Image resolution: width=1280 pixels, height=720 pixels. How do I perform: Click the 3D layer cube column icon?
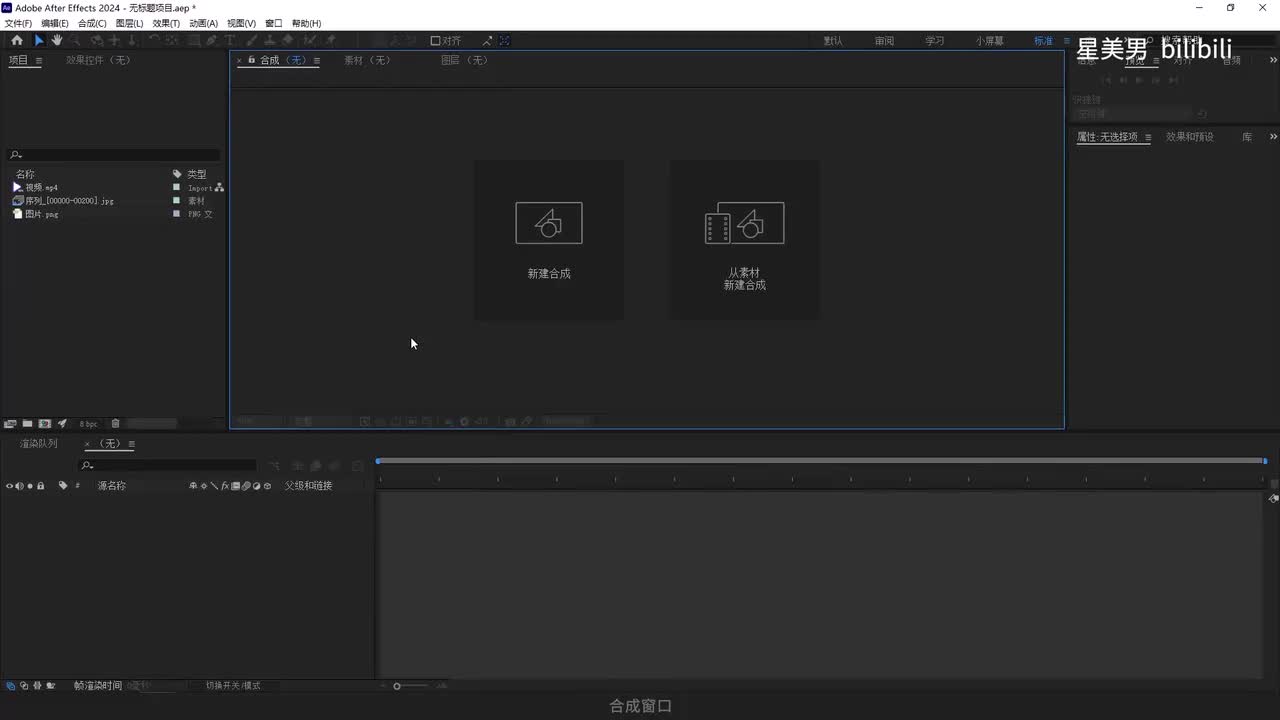tap(267, 486)
